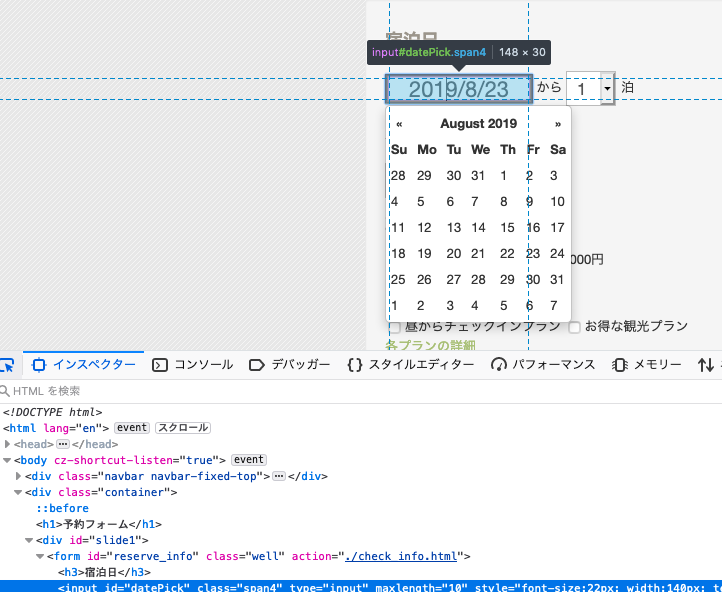The width and height of the screenshot is (722, 592).
Task: Expand the head element node
Action: click(x=7, y=444)
